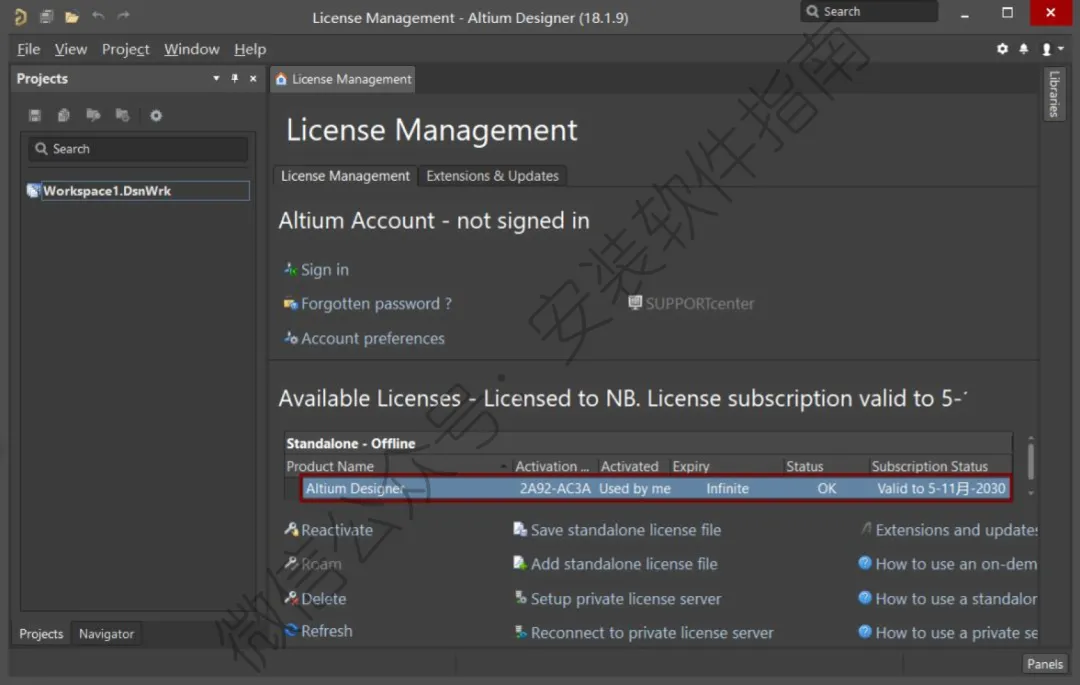The image size is (1080, 685).
Task: Select the License Management document tab
Action: [x=343, y=79]
